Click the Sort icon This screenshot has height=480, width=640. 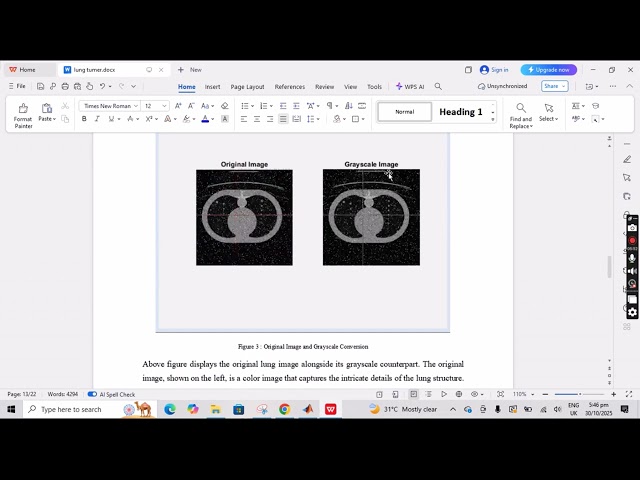click(348, 106)
